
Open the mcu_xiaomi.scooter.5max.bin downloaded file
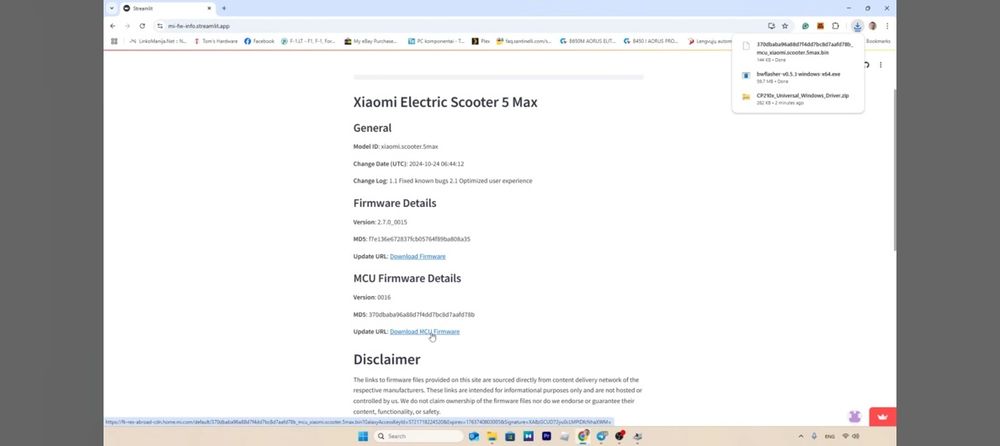[797, 52]
